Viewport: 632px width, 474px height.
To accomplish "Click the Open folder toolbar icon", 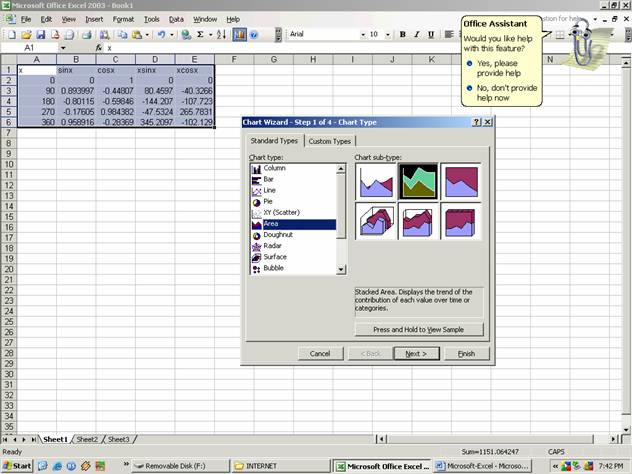I will [26, 35].
